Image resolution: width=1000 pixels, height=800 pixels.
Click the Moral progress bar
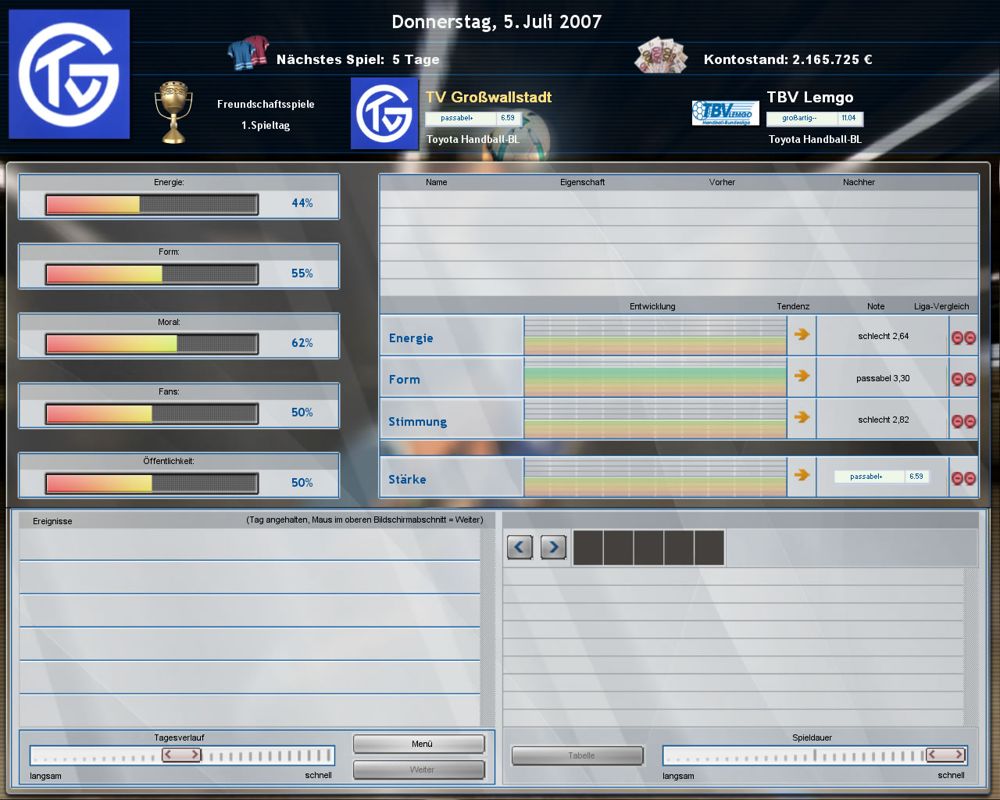151,343
